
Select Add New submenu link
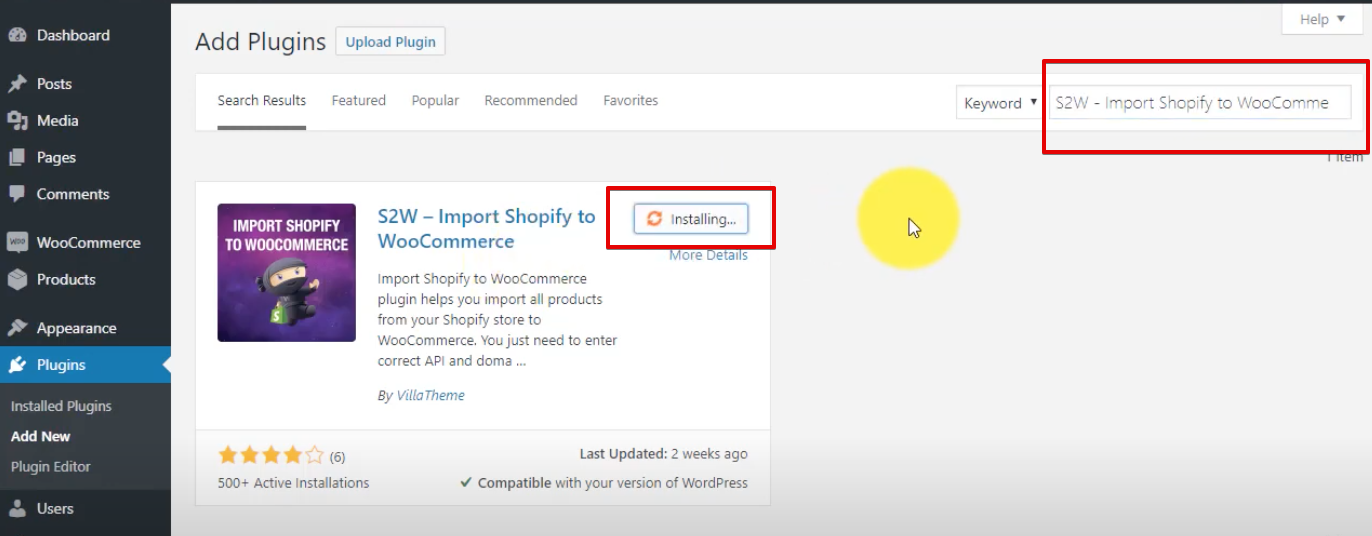[41, 436]
